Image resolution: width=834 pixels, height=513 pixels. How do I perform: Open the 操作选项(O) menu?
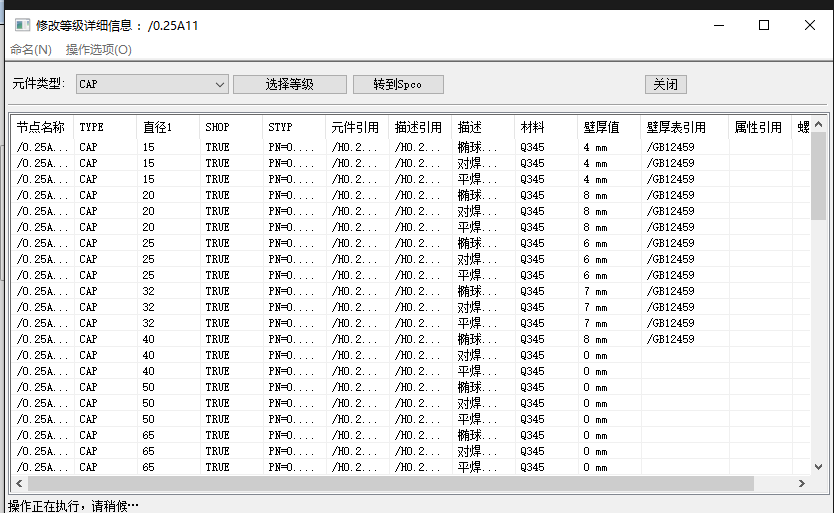tap(98, 50)
